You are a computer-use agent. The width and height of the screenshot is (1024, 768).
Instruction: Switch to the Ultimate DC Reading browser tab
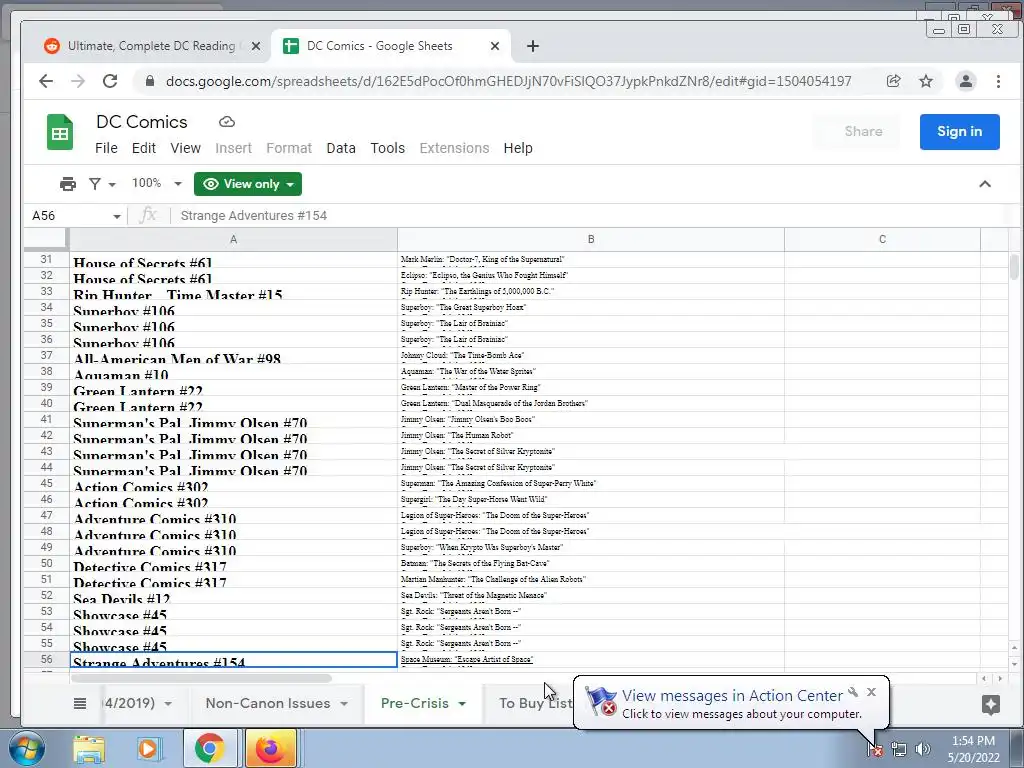click(151, 46)
